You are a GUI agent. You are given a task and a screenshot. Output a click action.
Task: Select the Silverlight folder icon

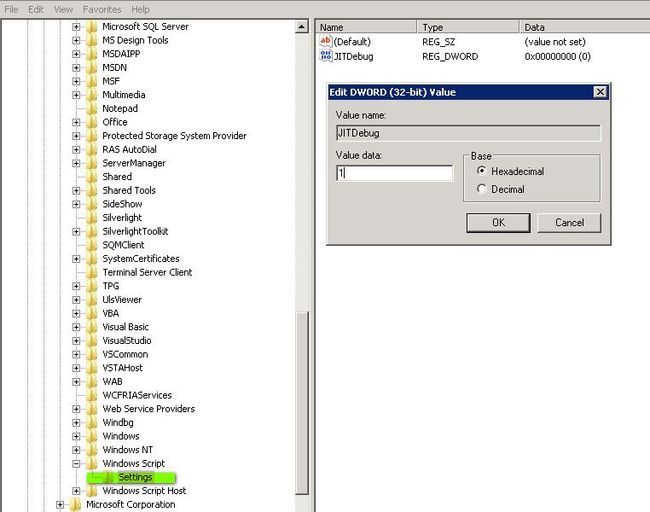(92, 218)
